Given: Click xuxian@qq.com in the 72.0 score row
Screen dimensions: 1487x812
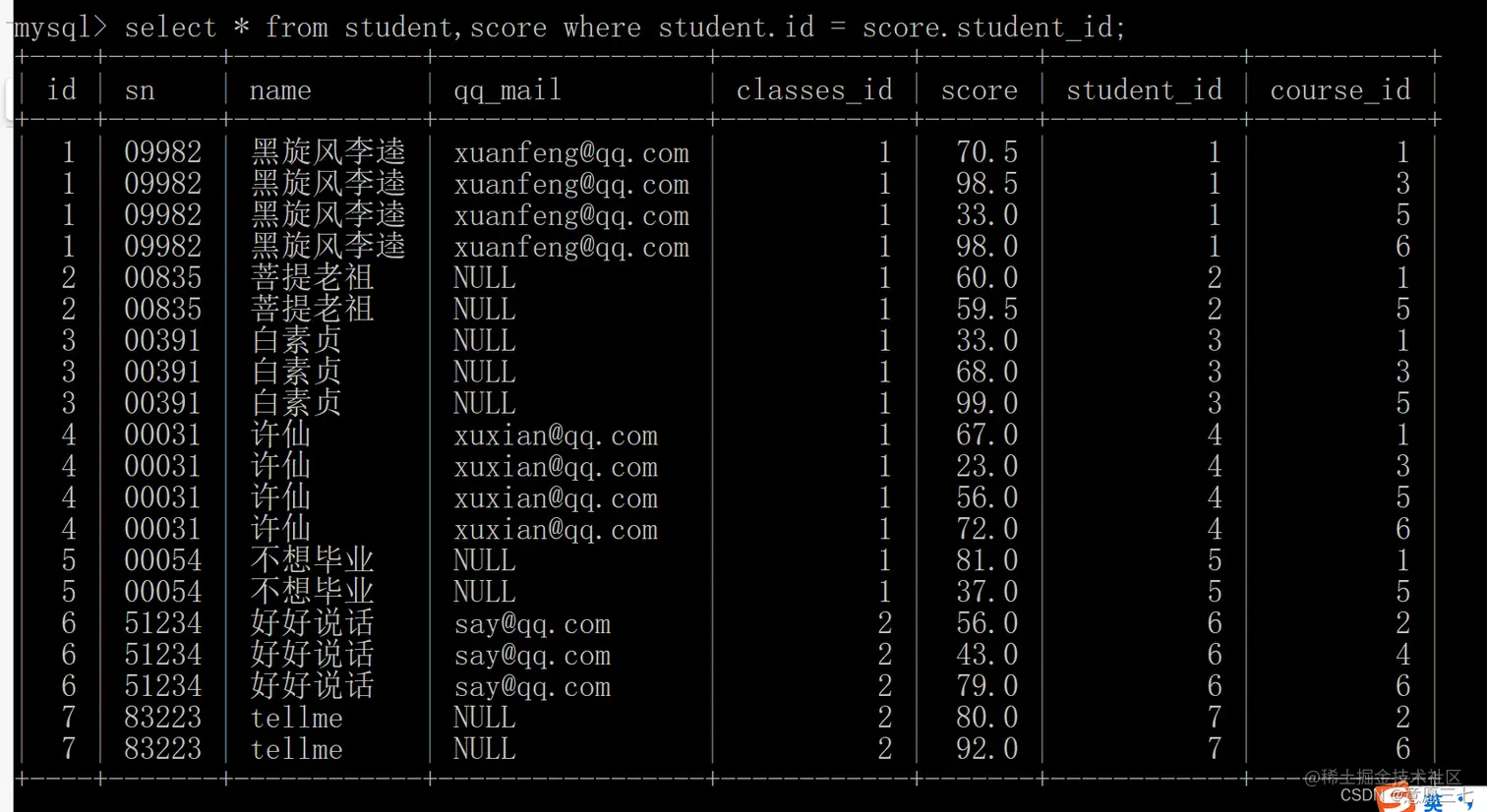Looking at the screenshot, I should tap(556, 531).
